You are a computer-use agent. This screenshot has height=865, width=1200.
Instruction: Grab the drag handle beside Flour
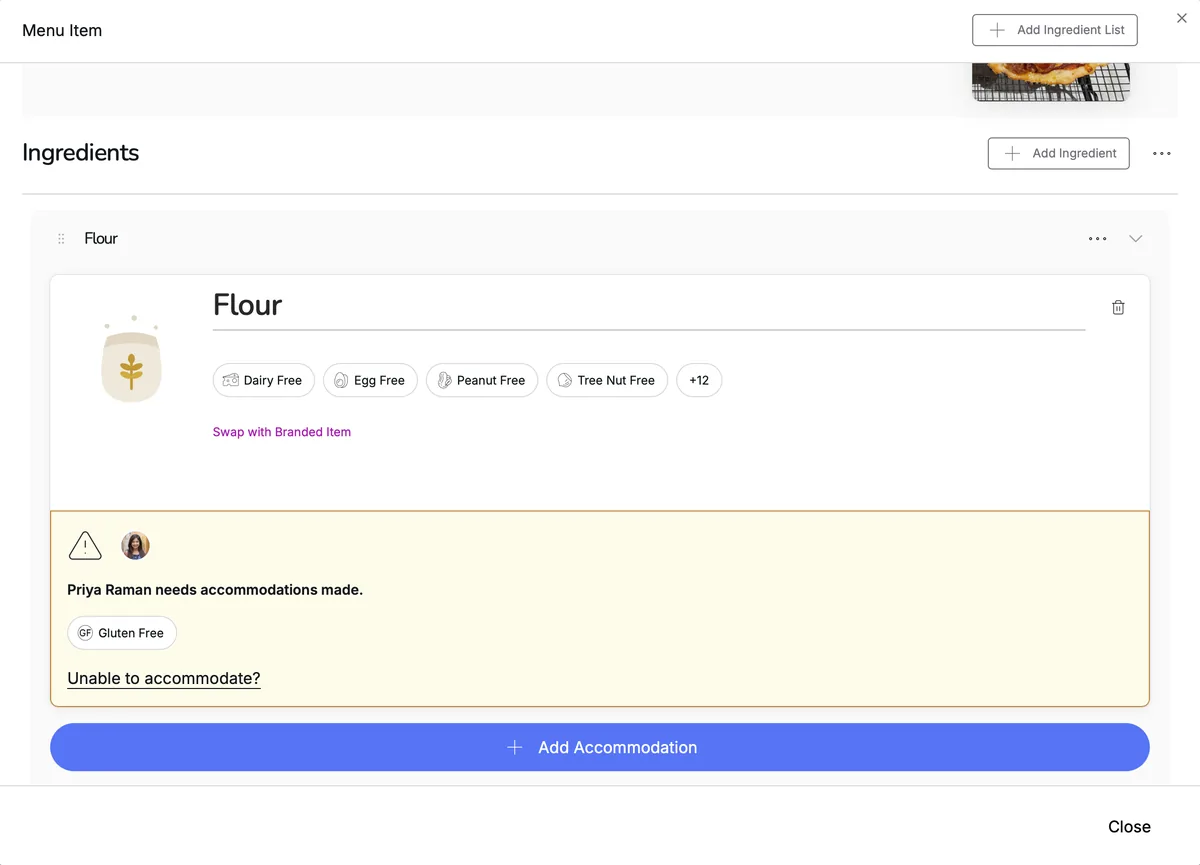[x=61, y=239]
